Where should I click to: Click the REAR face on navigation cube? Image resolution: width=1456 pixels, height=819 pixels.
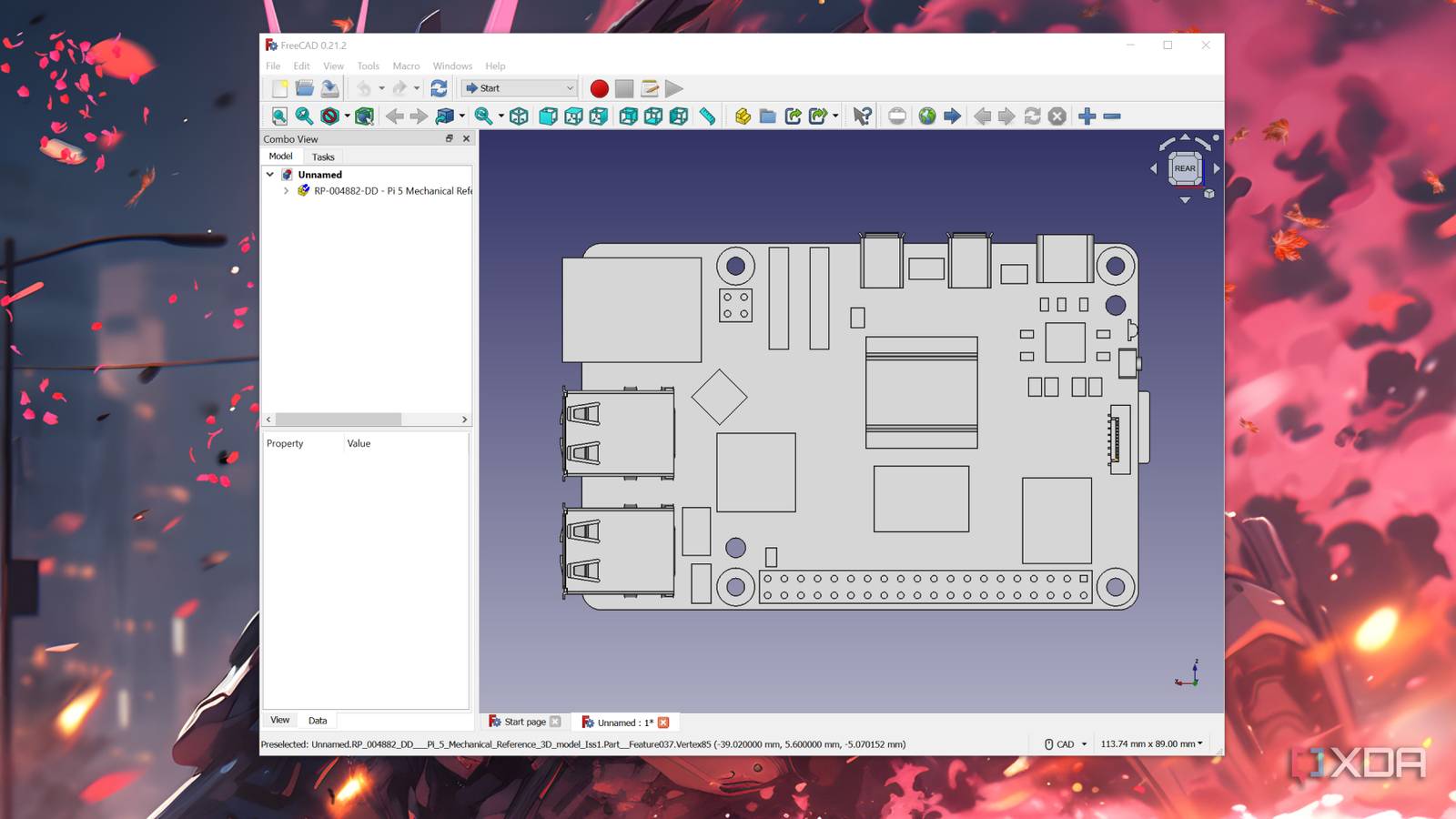click(1184, 168)
